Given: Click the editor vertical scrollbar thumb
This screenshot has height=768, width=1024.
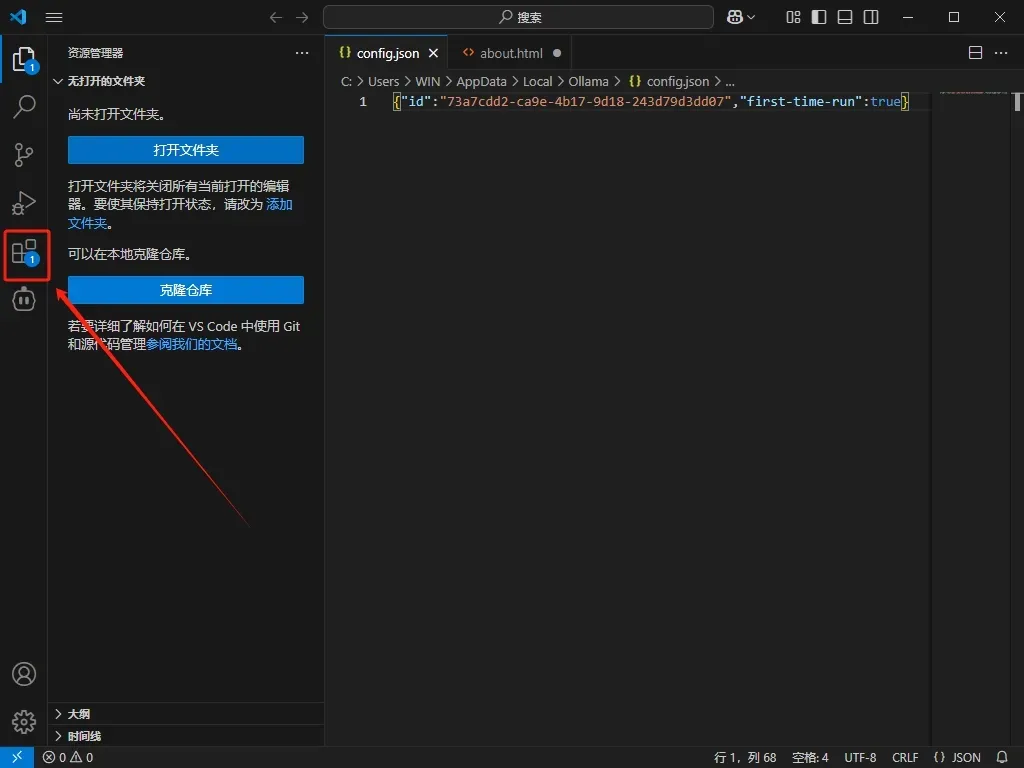Looking at the screenshot, I should [x=1017, y=102].
